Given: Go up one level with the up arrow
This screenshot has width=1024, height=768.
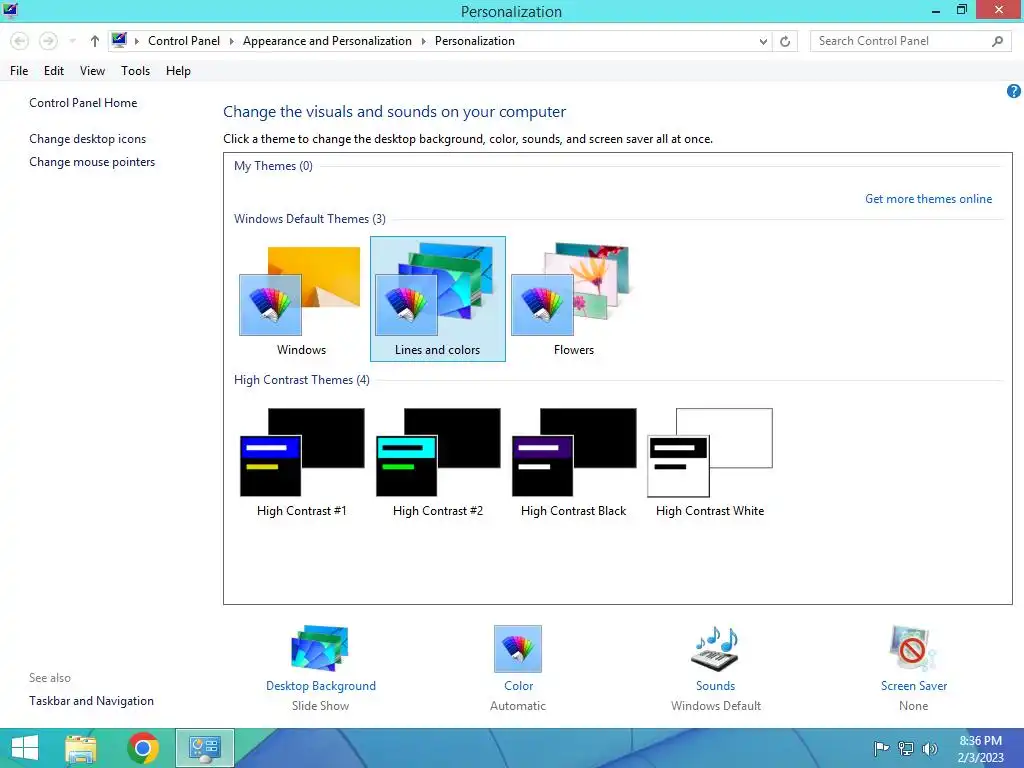Looking at the screenshot, I should [95, 41].
